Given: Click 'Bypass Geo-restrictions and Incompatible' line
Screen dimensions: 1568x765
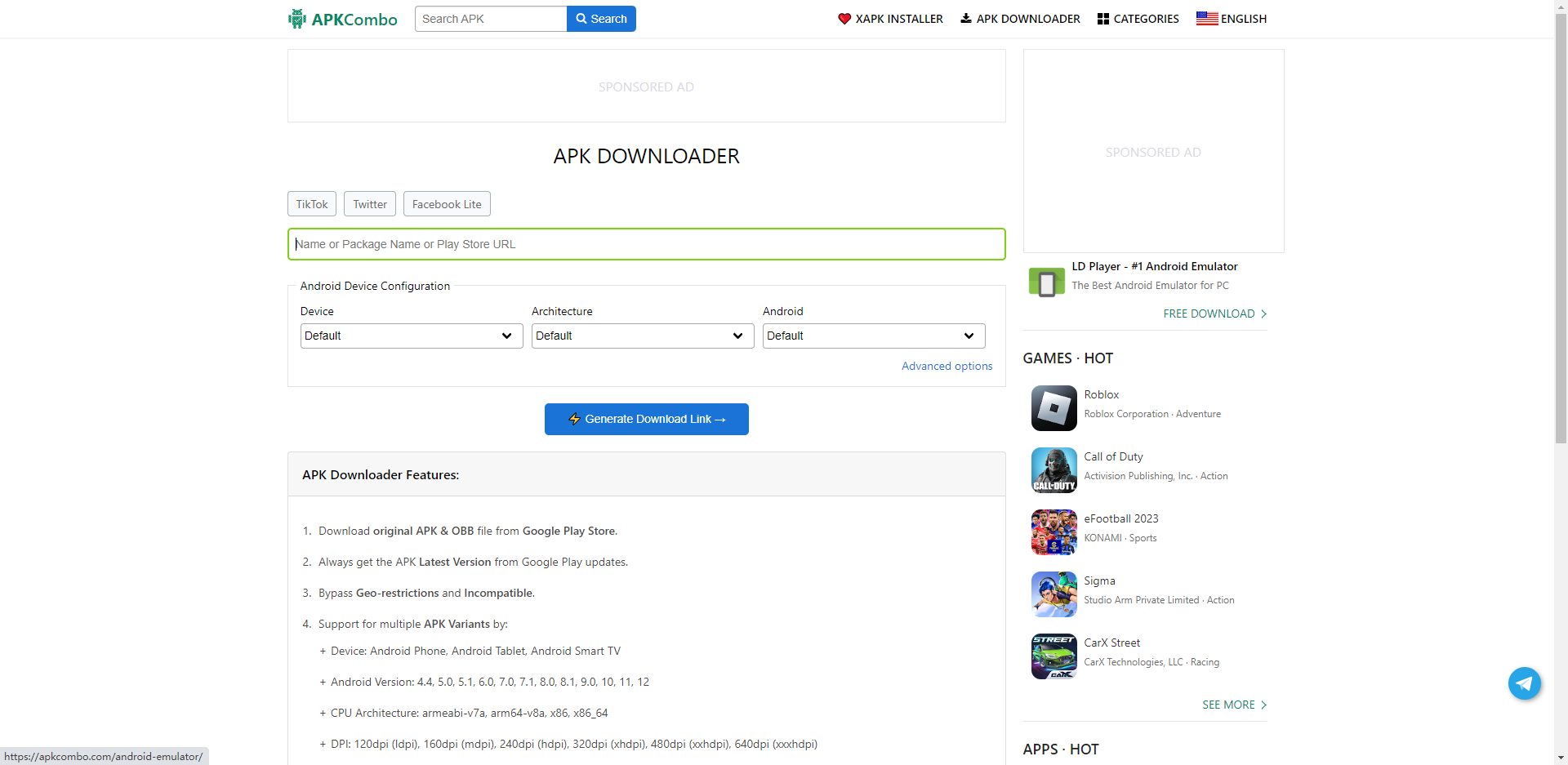Looking at the screenshot, I should click(426, 593).
